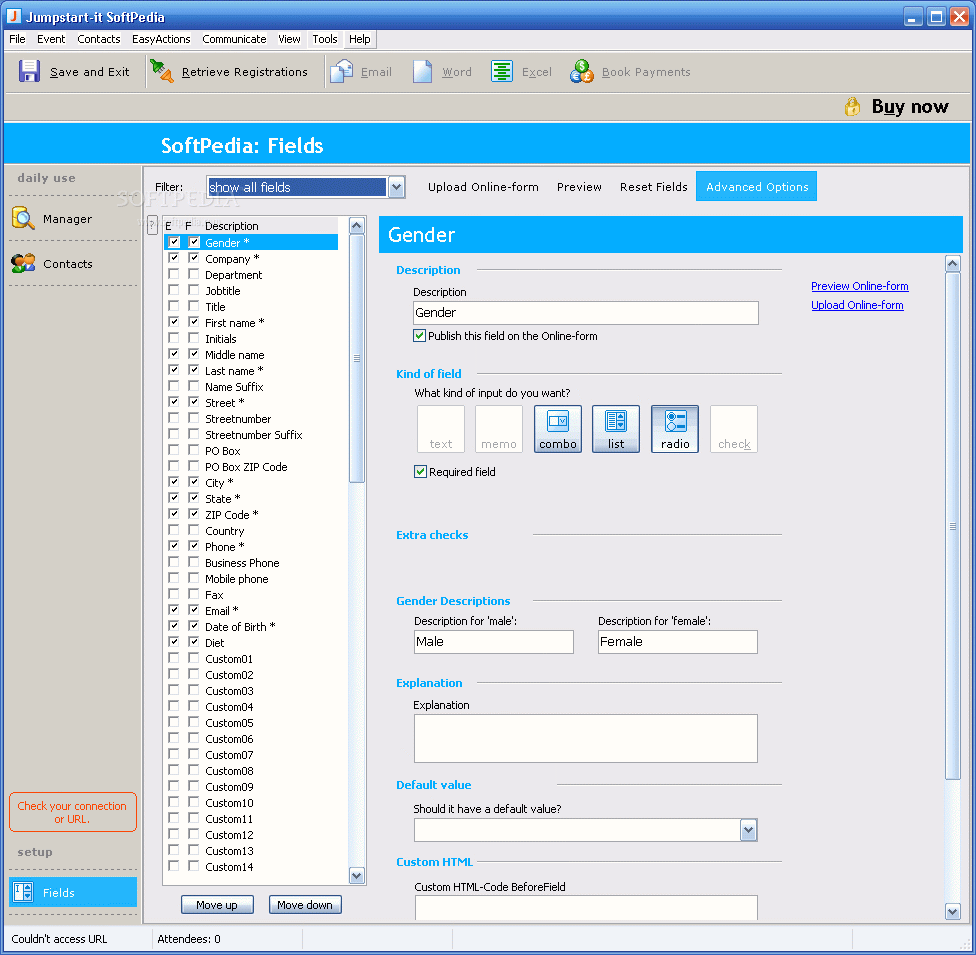
Task: Toggle the E checkbox for Company
Action: pos(174,258)
